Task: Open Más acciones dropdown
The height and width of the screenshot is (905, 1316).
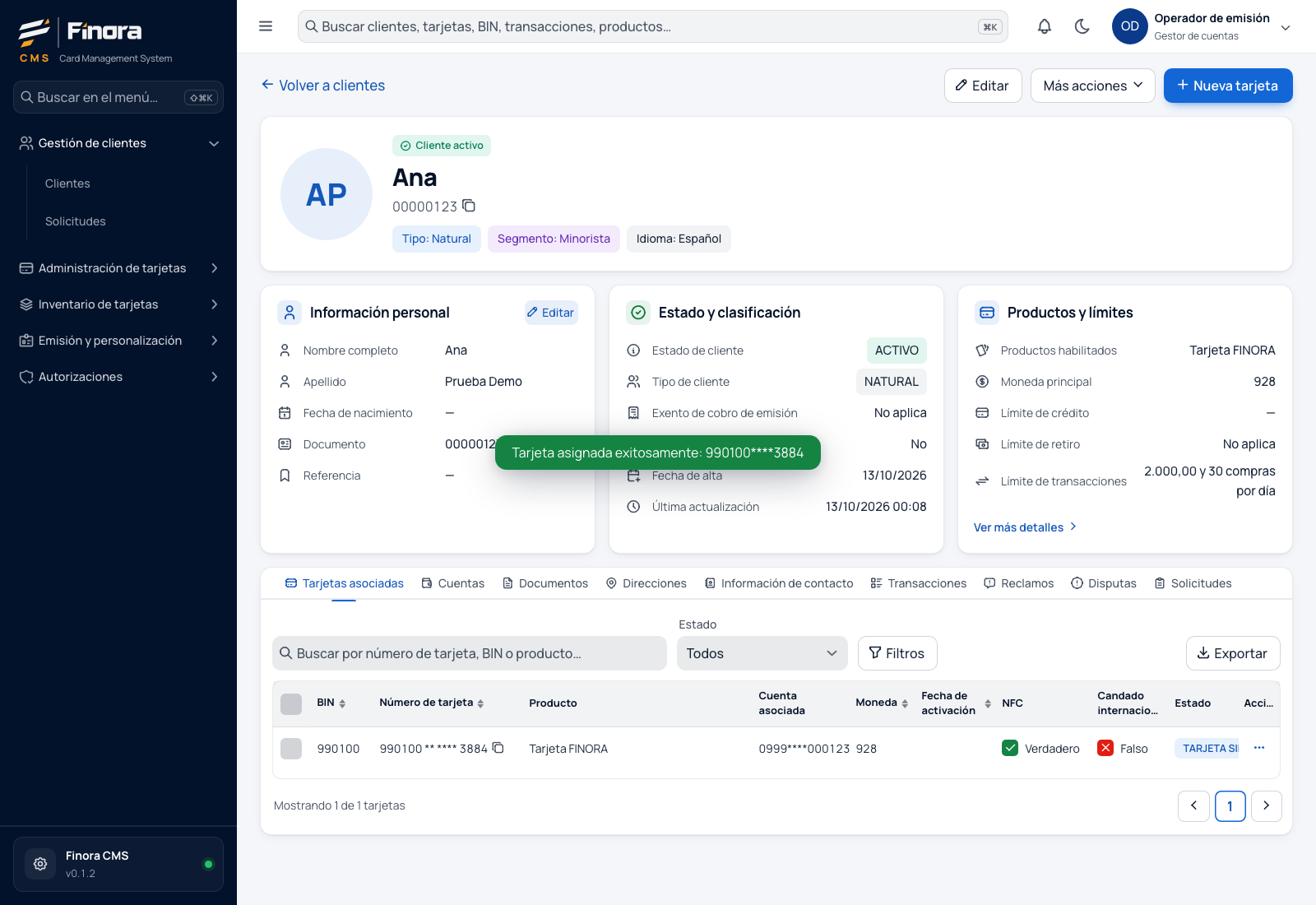Action: [1093, 86]
